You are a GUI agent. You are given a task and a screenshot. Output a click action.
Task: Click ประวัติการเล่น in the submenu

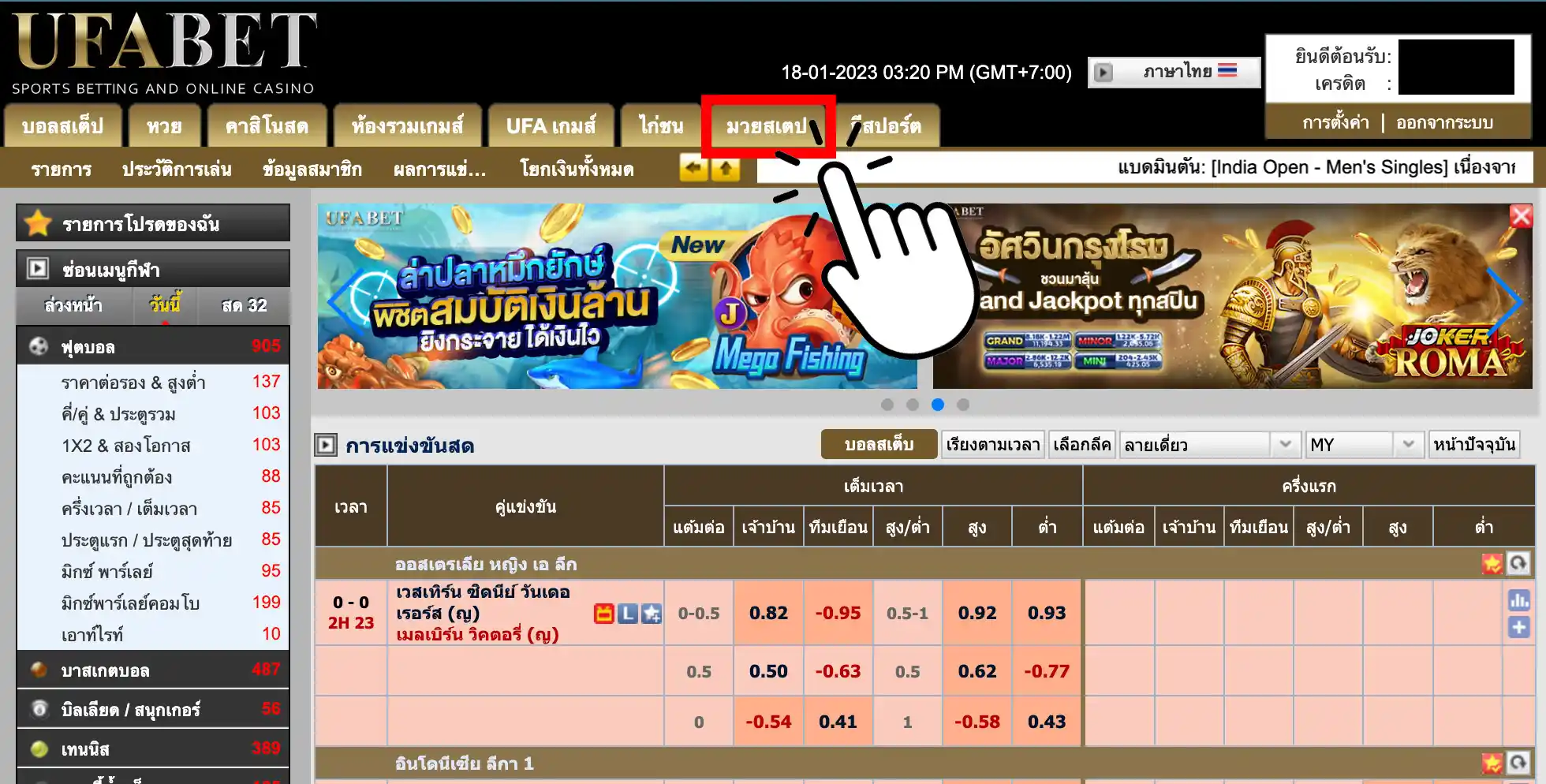click(x=177, y=169)
